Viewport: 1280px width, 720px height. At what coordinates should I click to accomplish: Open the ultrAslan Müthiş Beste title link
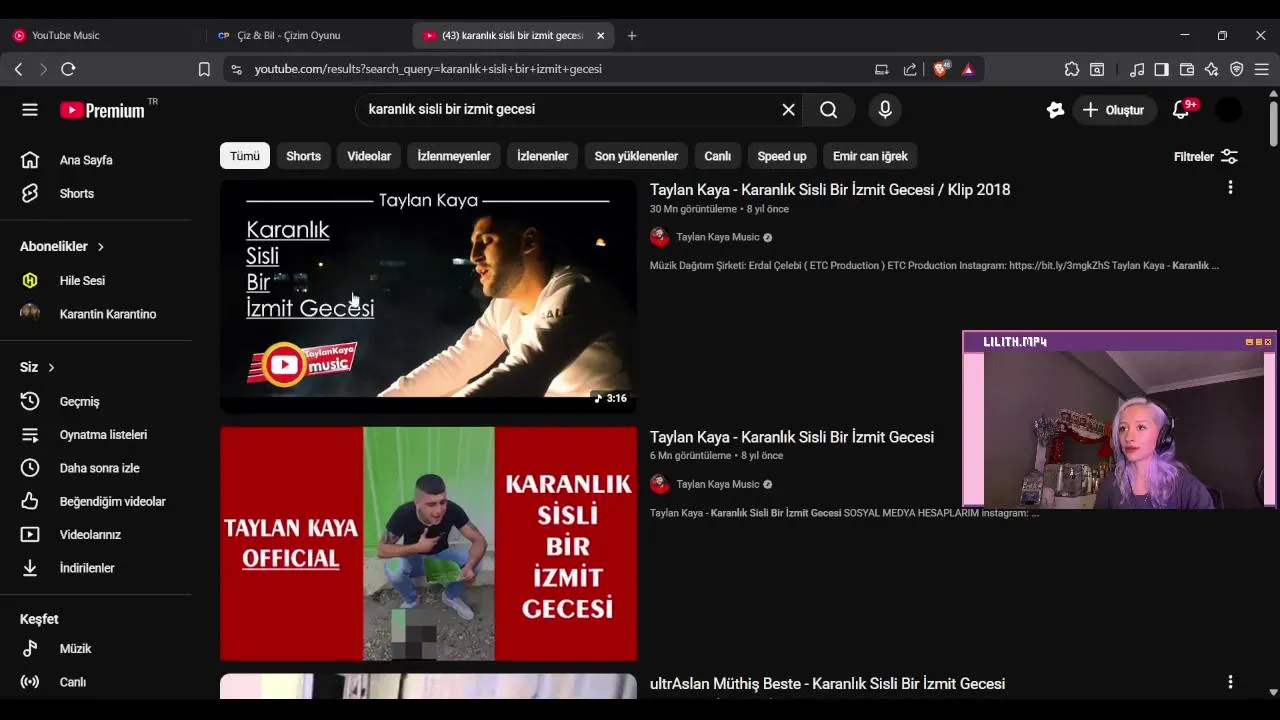(827, 684)
